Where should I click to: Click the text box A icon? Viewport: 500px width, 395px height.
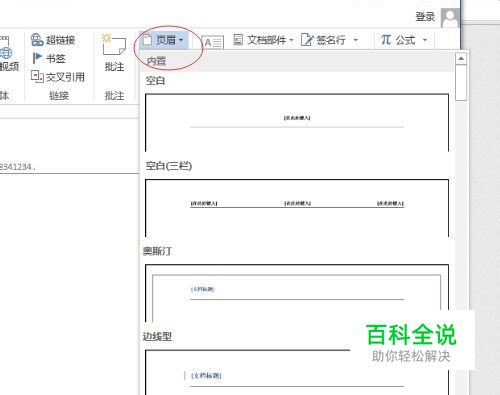[212, 42]
